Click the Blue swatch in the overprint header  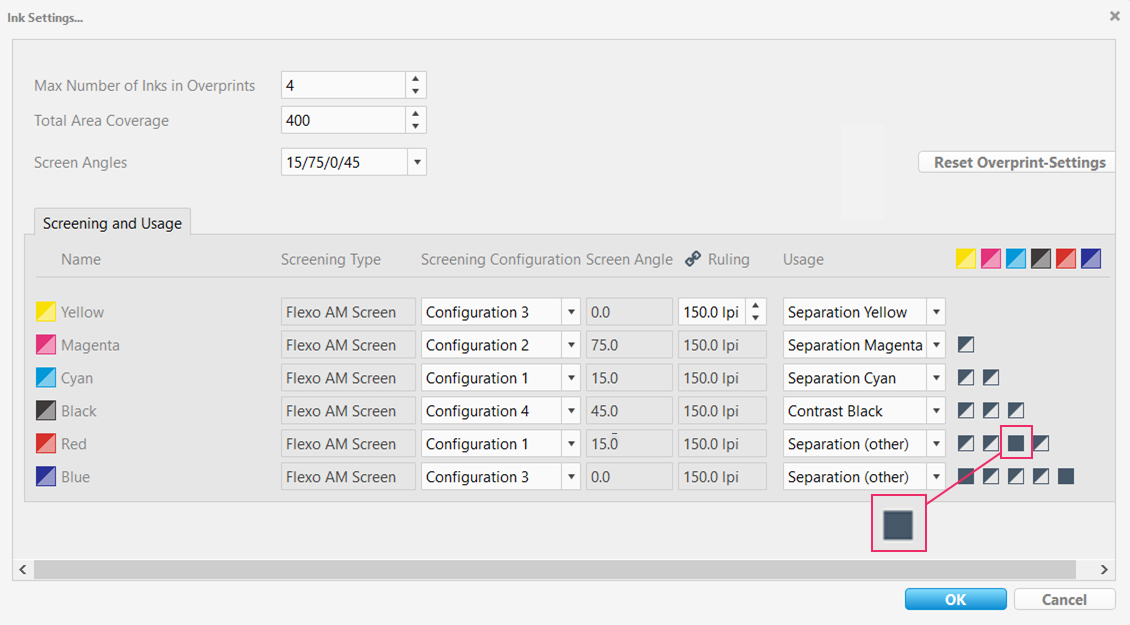[x=1091, y=259]
